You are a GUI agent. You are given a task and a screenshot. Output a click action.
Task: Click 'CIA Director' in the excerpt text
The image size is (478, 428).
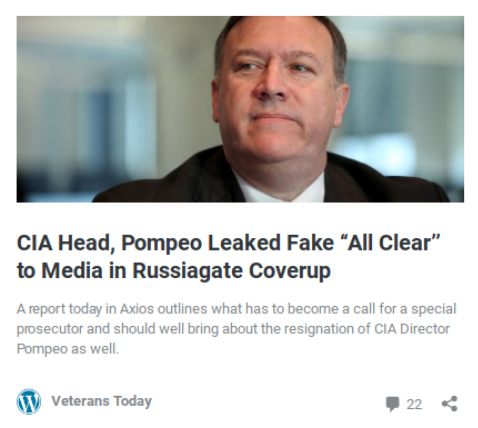click(x=412, y=329)
